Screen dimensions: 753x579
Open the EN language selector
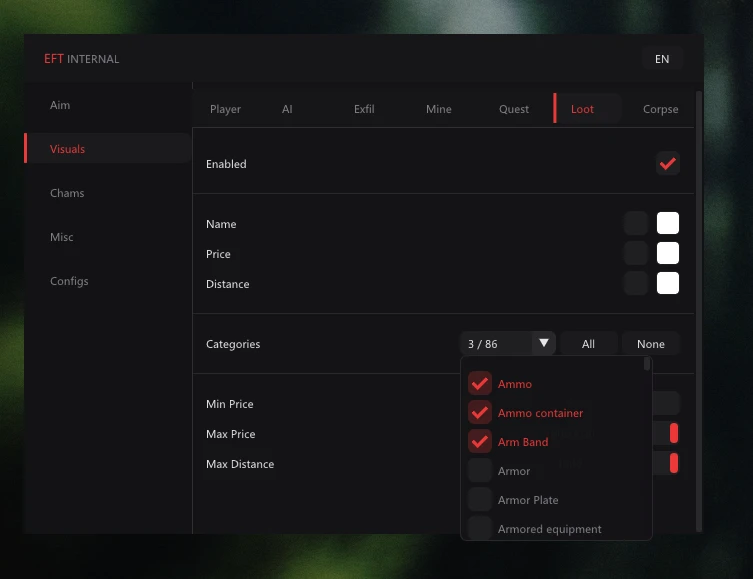[662, 59]
